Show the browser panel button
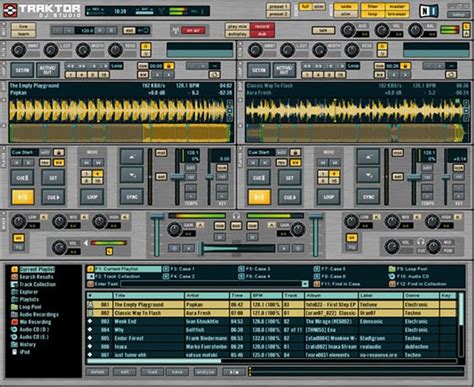Image resolution: width=474 pixels, height=387 pixels. click(397, 14)
